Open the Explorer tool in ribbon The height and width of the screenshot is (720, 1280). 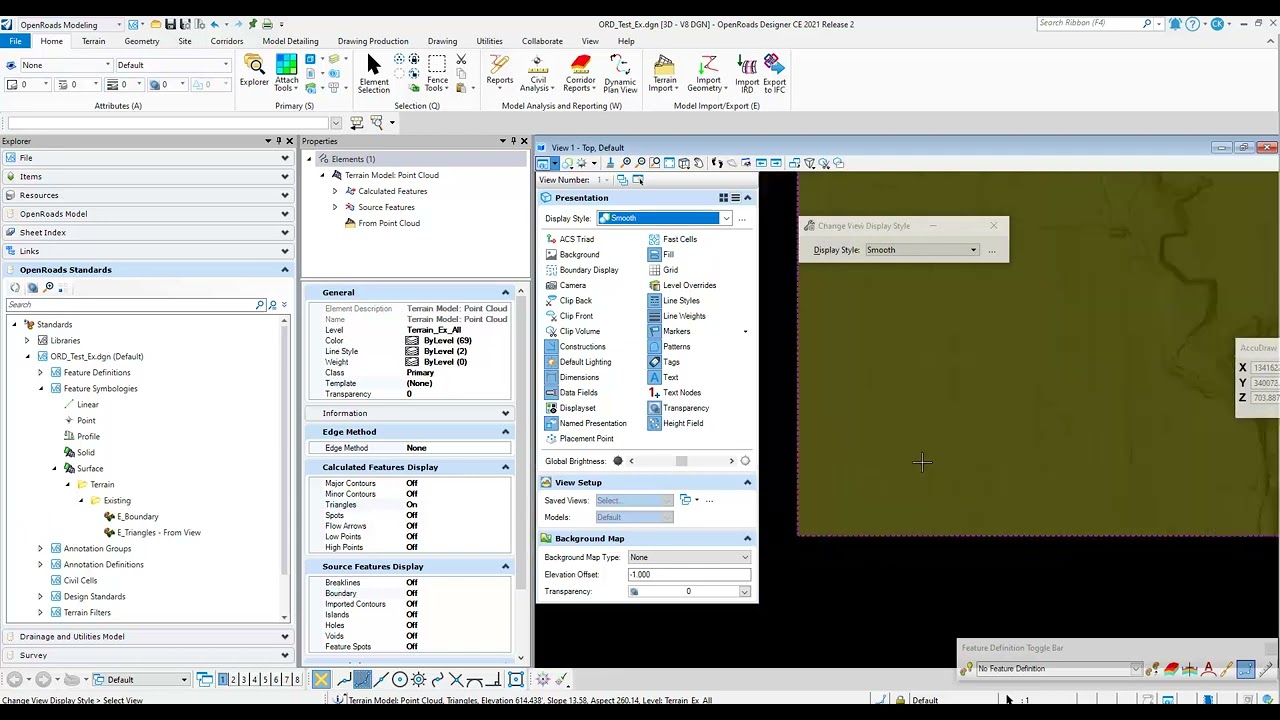click(254, 72)
